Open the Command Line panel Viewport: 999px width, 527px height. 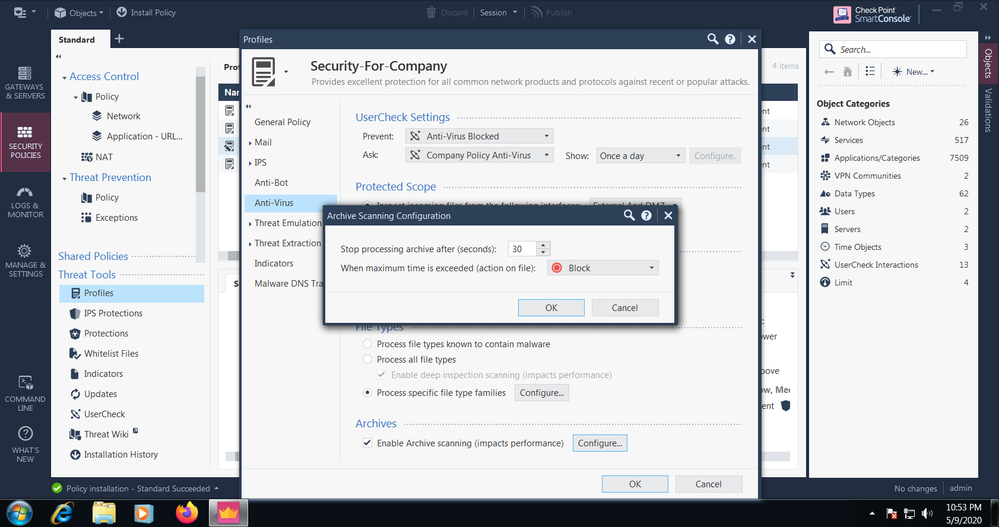coord(25,389)
